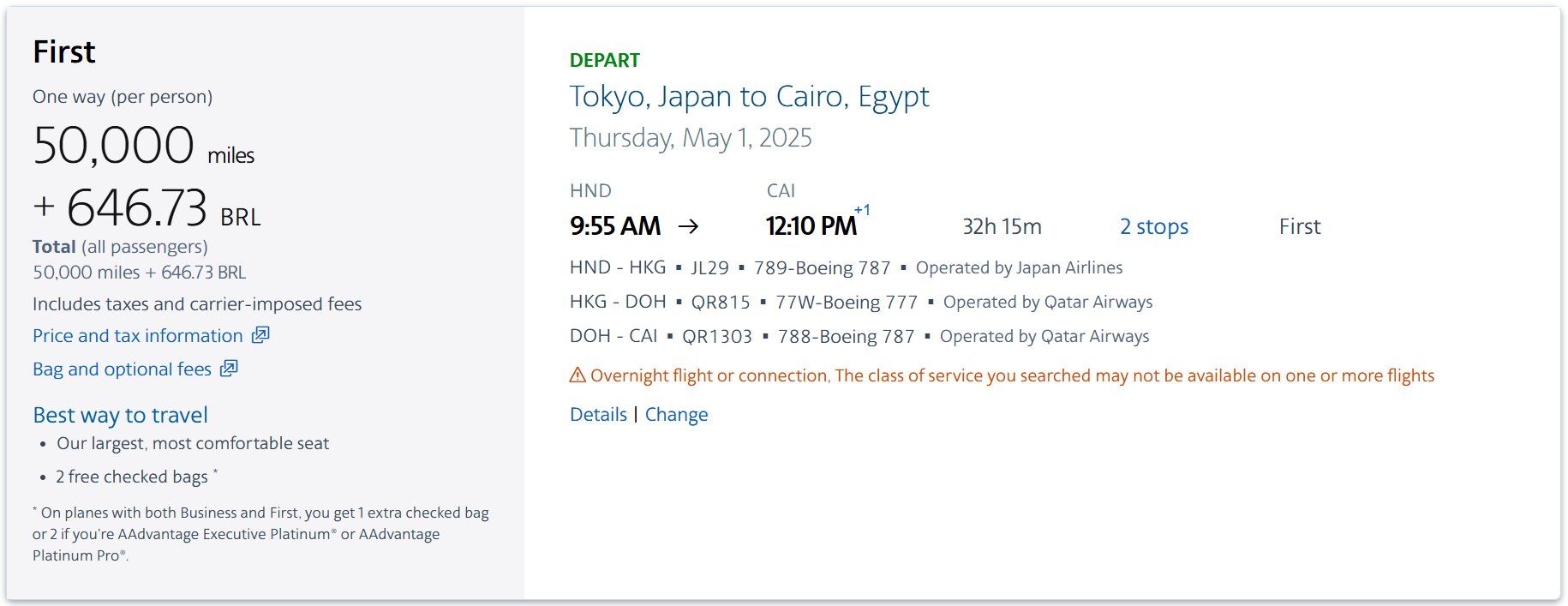Click the Change flight link
The width and height of the screenshot is (1568, 606).
click(676, 415)
